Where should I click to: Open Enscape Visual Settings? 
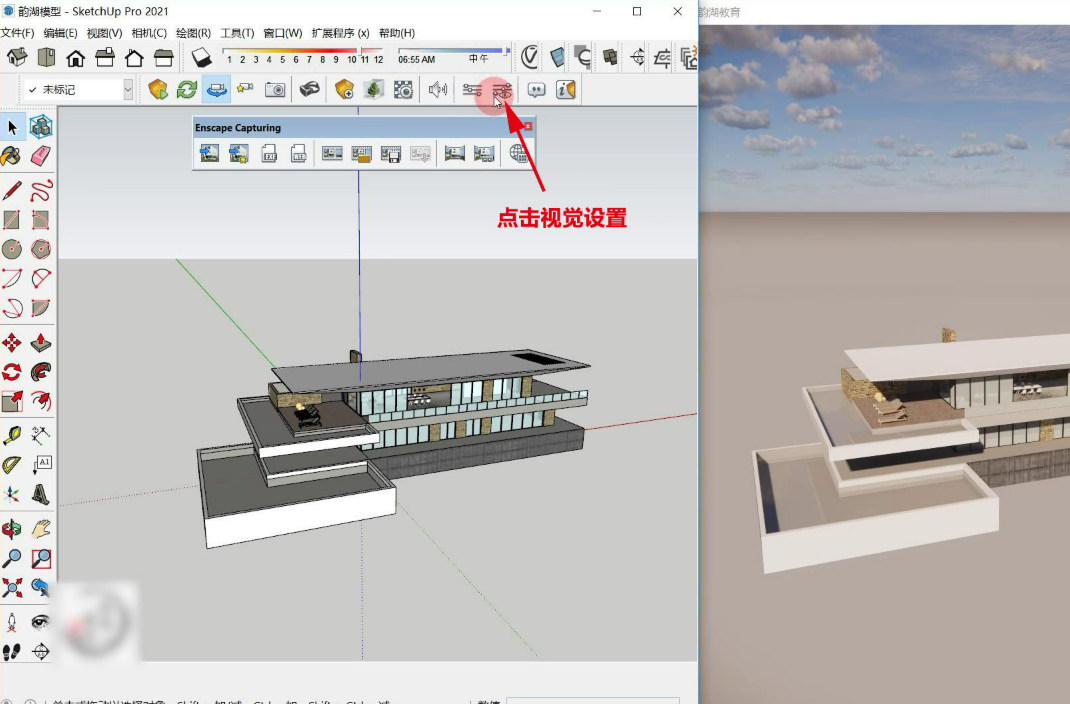502,89
